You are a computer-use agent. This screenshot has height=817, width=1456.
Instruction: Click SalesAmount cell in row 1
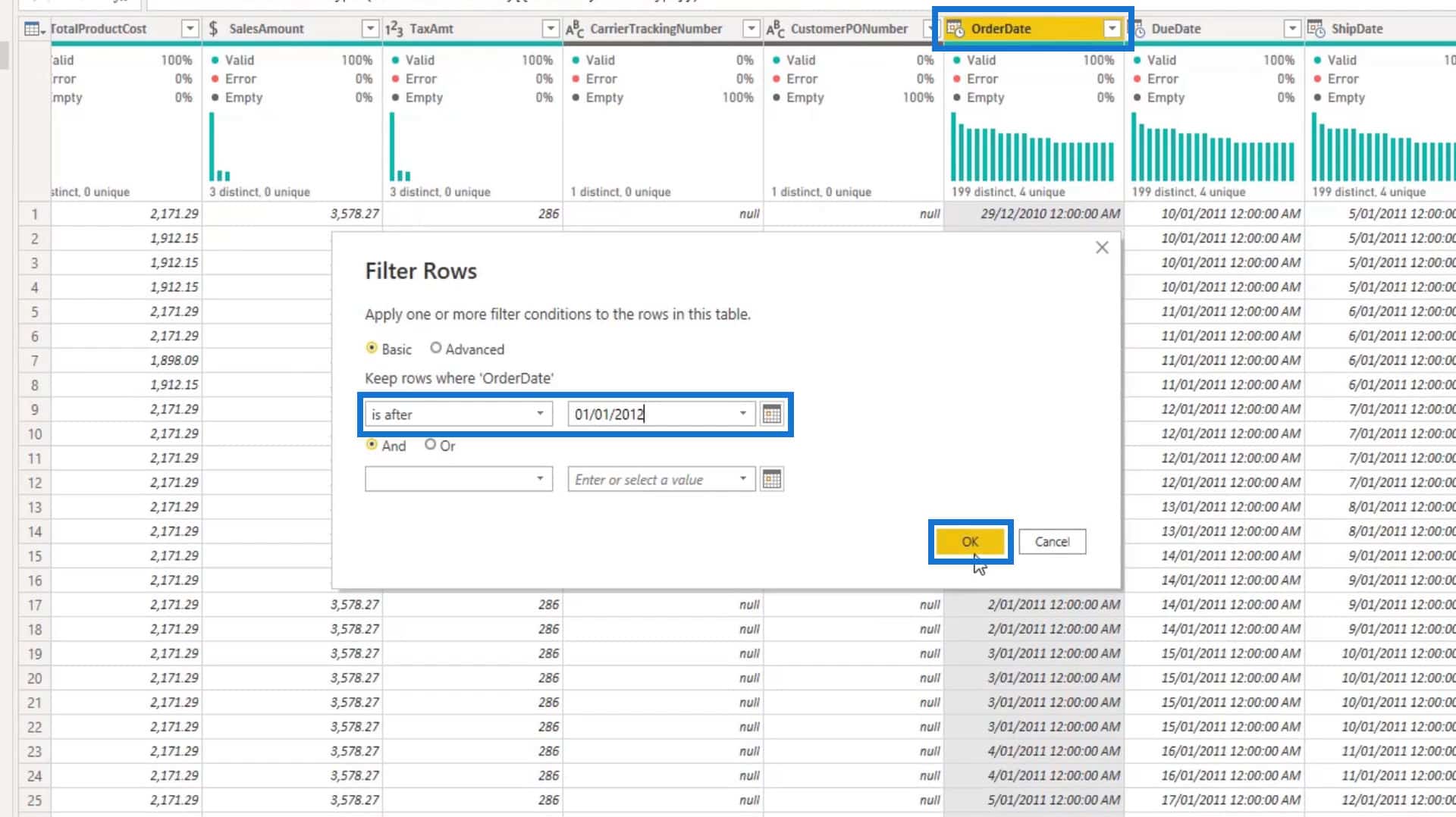pos(293,214)
